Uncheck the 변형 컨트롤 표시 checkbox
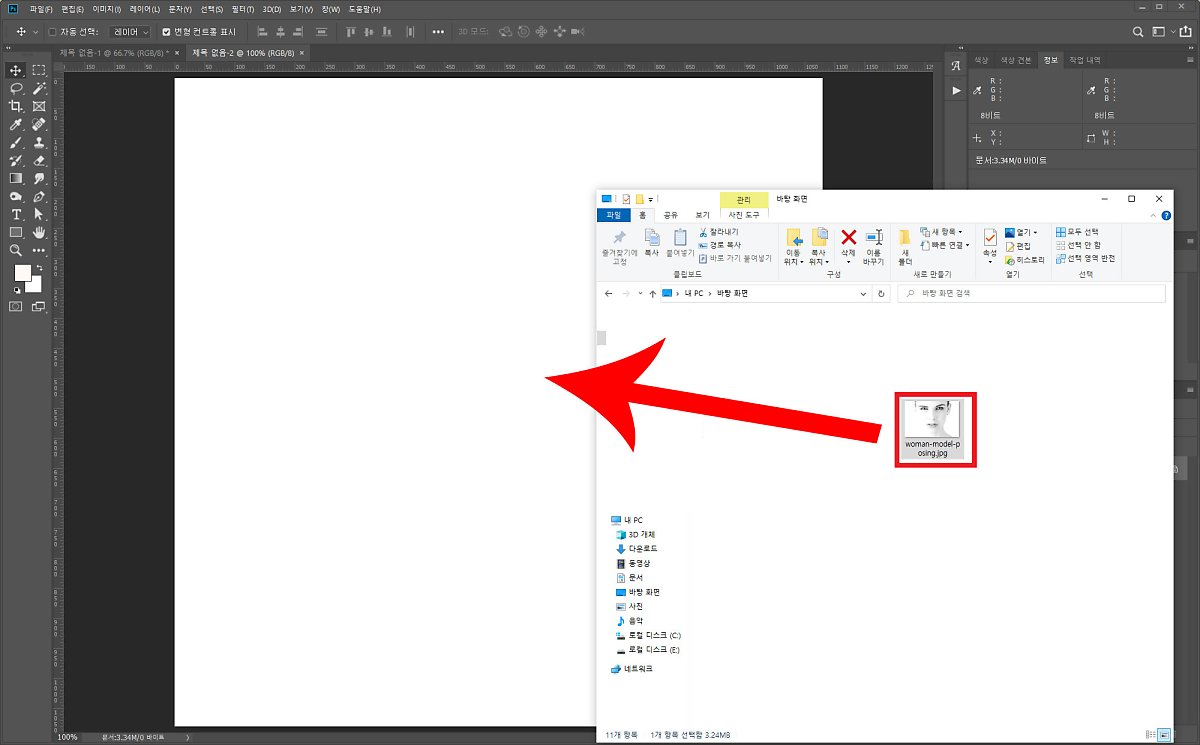 [166, 32]
